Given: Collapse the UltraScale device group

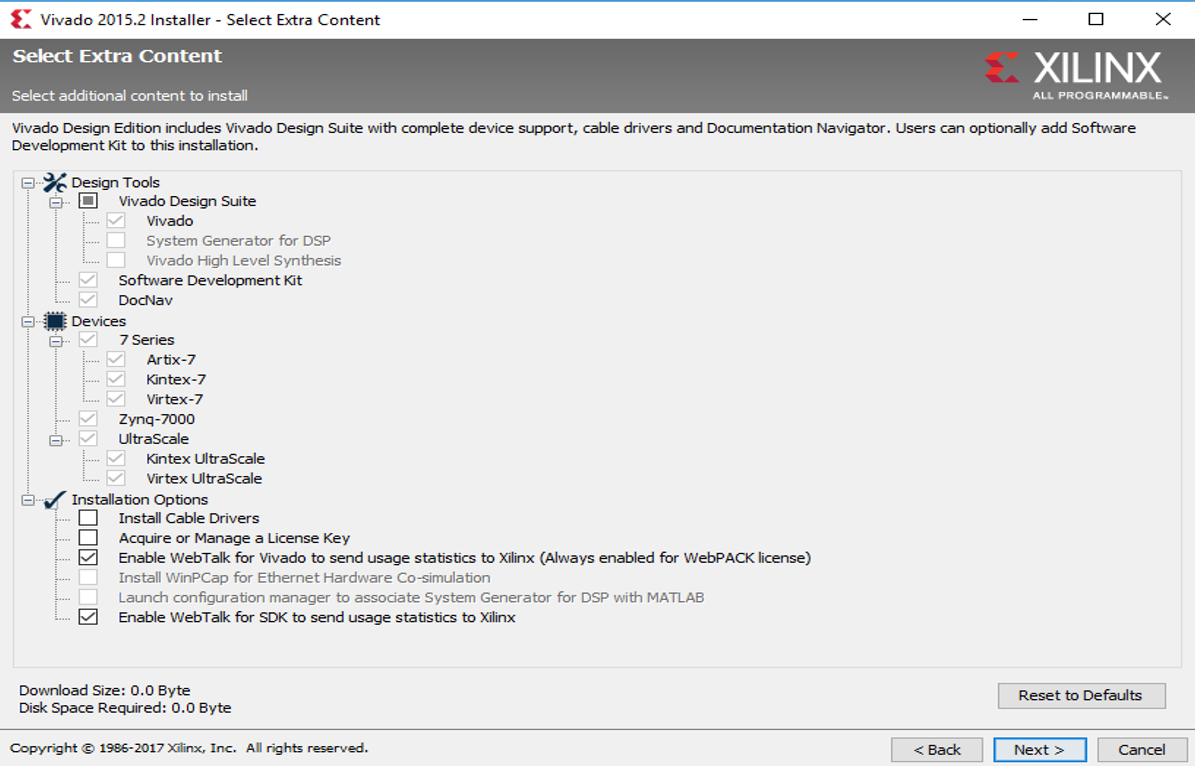Looking at the screenshot, I should coord(55,440).
